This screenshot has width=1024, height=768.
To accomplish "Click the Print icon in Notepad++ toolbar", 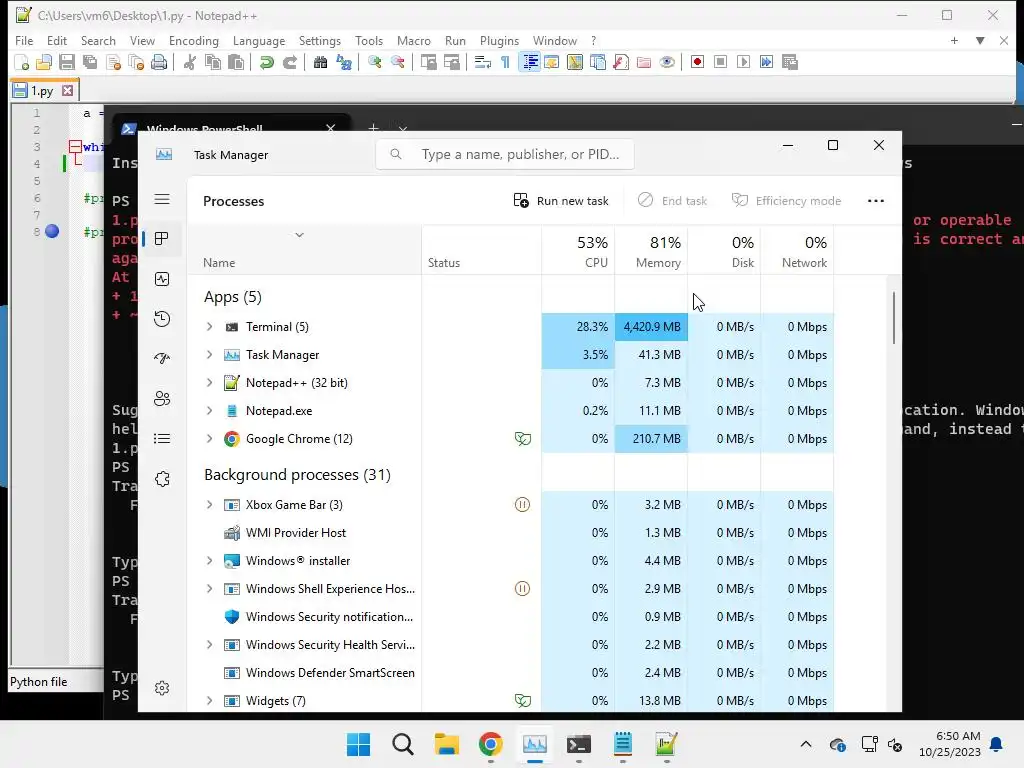I will click(159, 62).
